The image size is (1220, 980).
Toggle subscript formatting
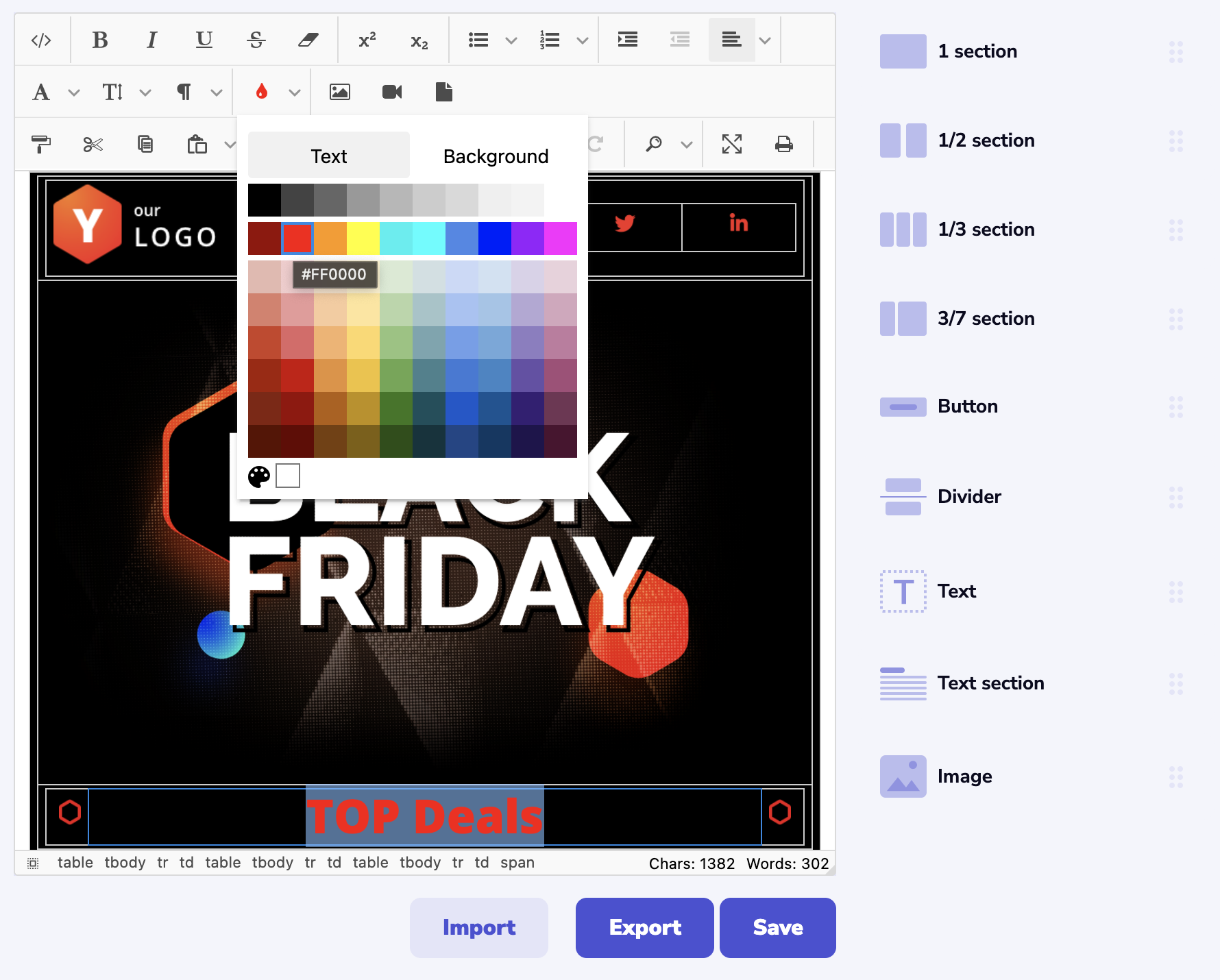point(419,40)
